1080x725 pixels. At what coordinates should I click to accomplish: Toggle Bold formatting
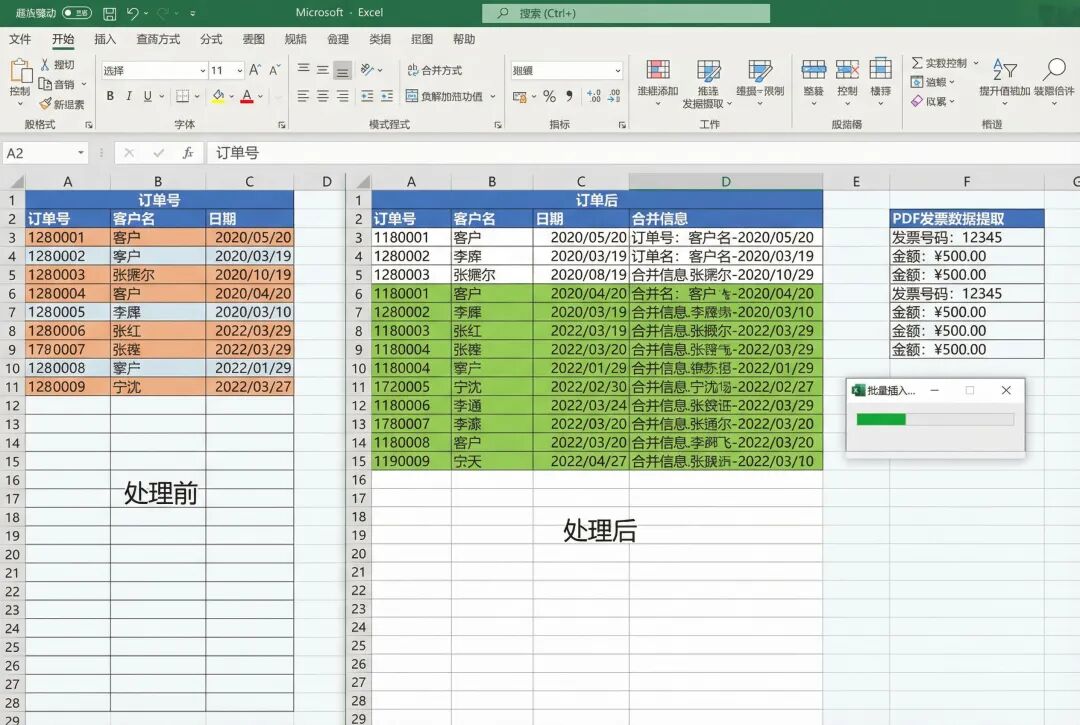click(x=110, y=96)
